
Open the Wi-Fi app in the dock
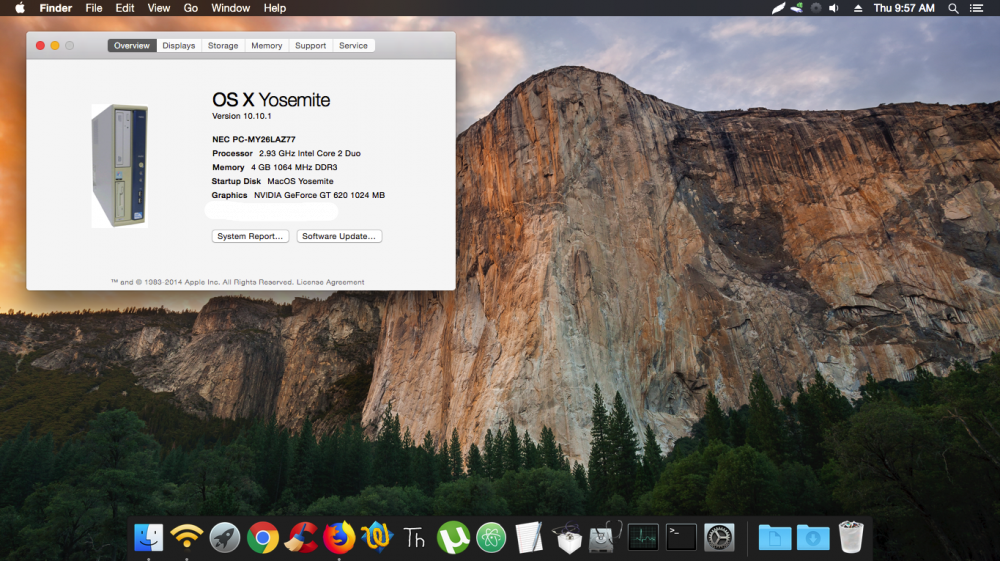point(186,537)
